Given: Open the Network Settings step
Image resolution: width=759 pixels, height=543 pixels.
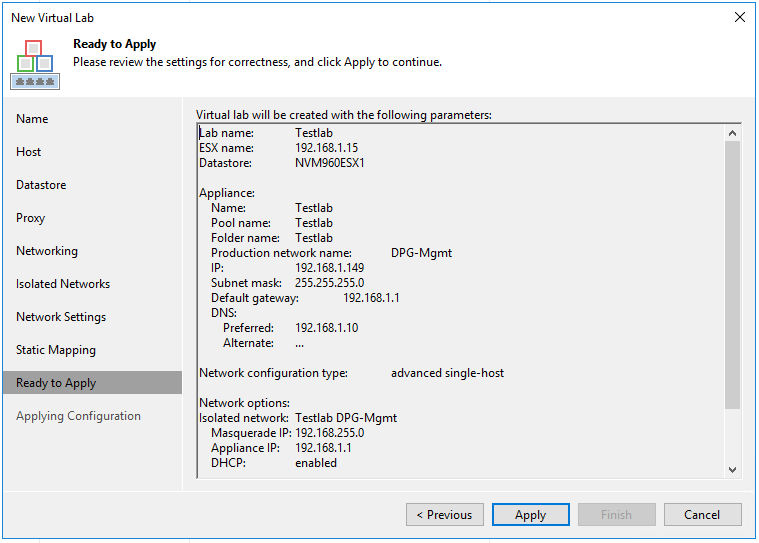Looking at the screenshot, I should pos(61,317).
